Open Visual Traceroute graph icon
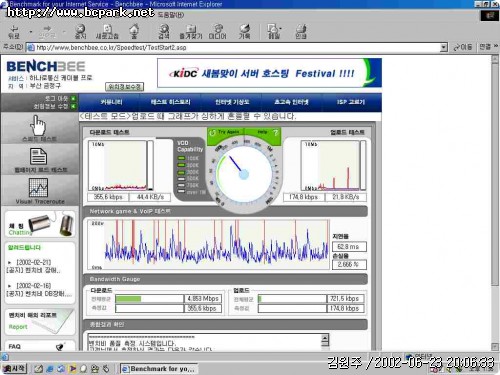 pyautogui.click(x=38, y=187)
